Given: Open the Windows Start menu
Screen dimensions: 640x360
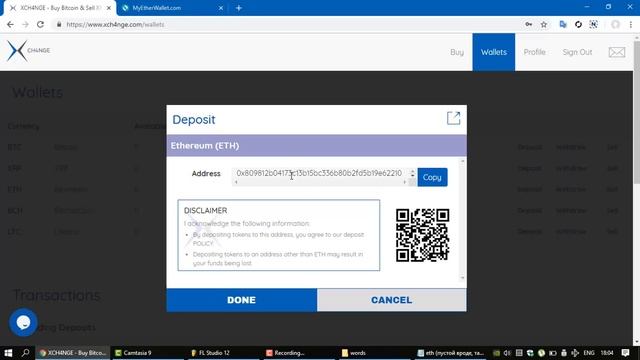Looking at the screenshot, I should click(x=8, y=353).
